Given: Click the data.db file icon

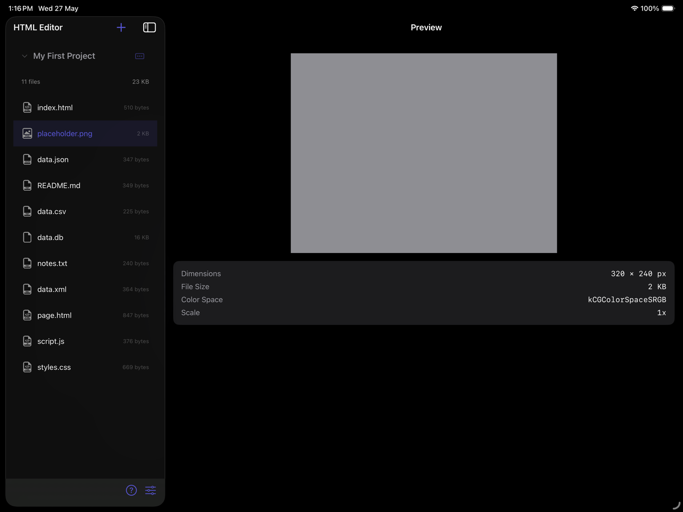Looking at the screenshot, I should (x=27, y=237).
